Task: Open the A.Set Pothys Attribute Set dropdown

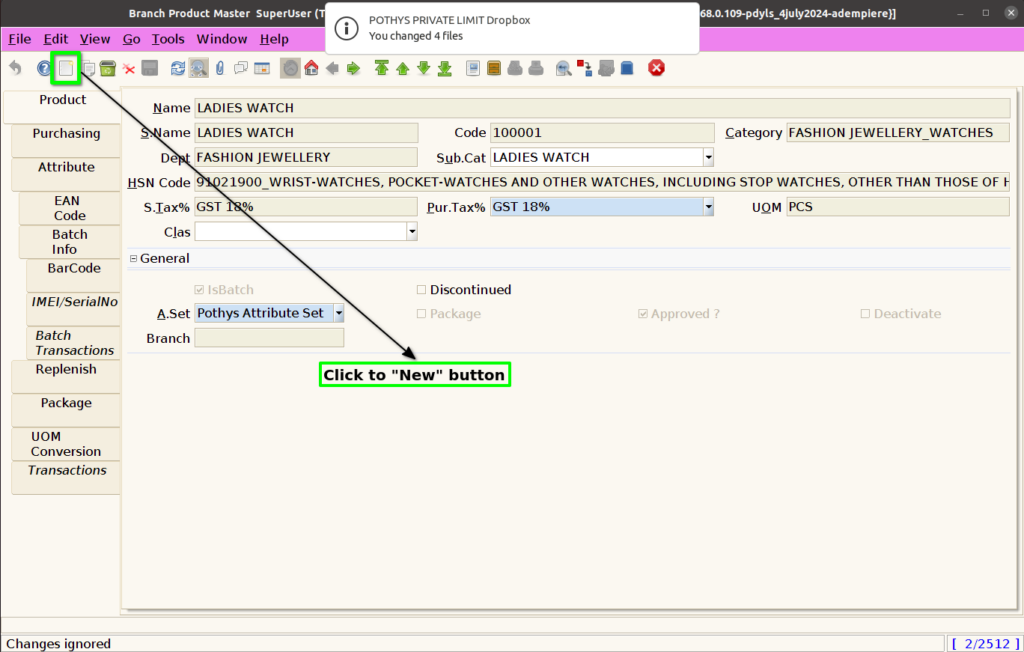Action: pos(339,313)
